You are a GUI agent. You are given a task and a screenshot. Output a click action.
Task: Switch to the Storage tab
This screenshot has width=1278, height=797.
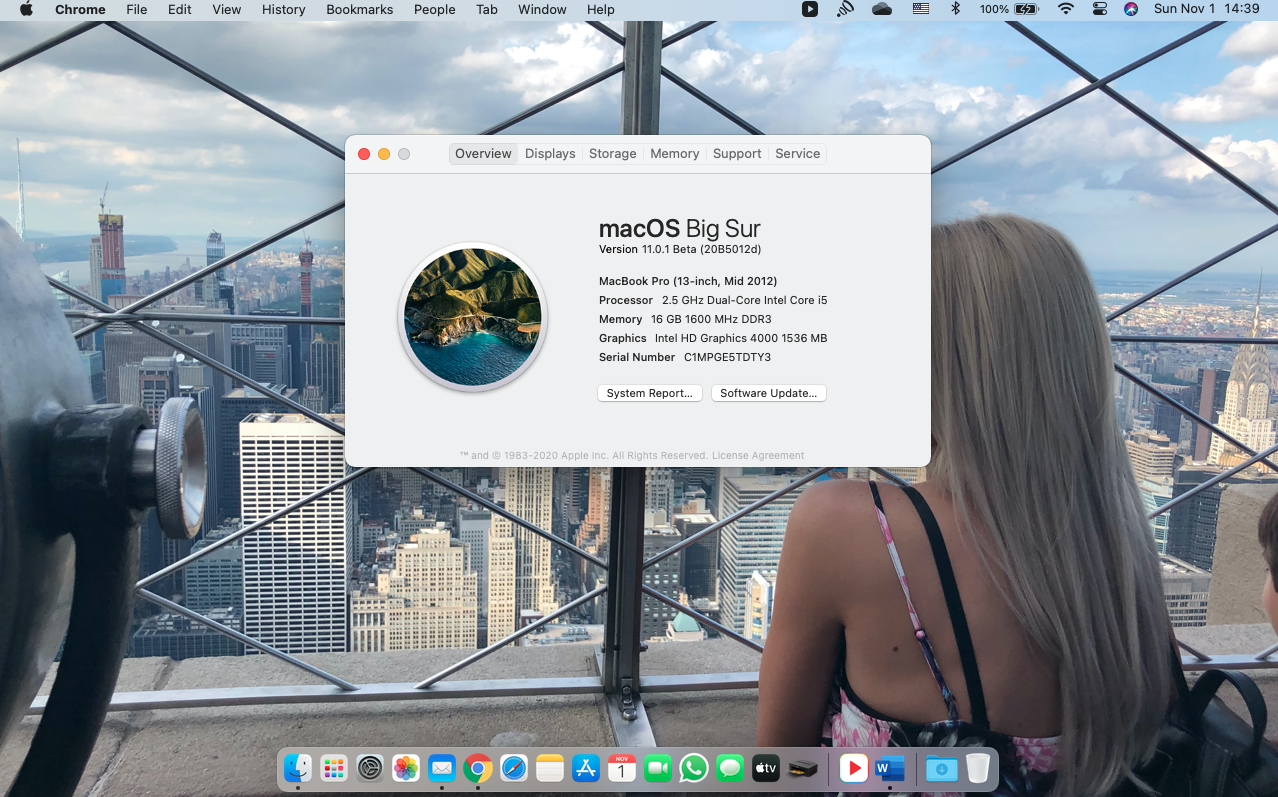point(613,153)
